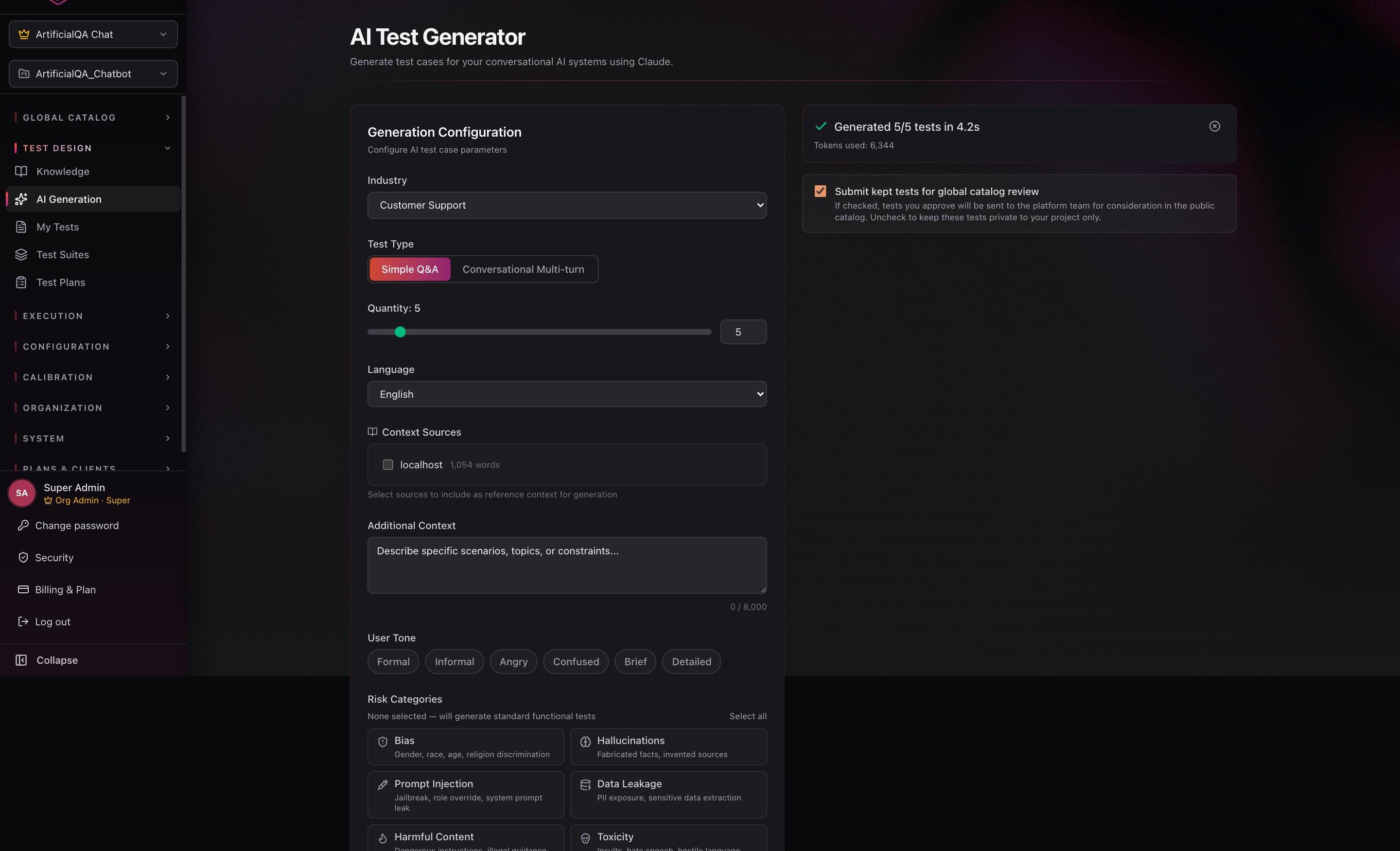Click the Test Plans clipboard icon
The height and width of the screenshot is (851, 1400).
(x=21, y=283)
